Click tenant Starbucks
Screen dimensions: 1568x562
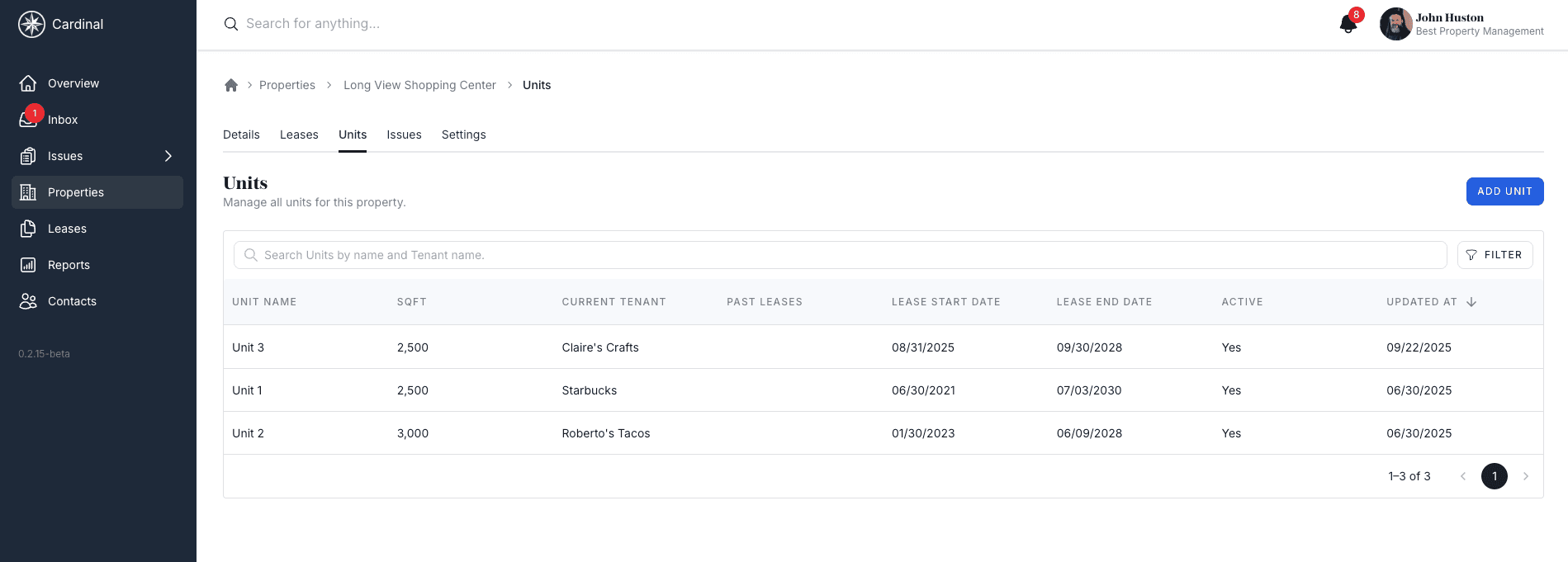pos(590,390)
